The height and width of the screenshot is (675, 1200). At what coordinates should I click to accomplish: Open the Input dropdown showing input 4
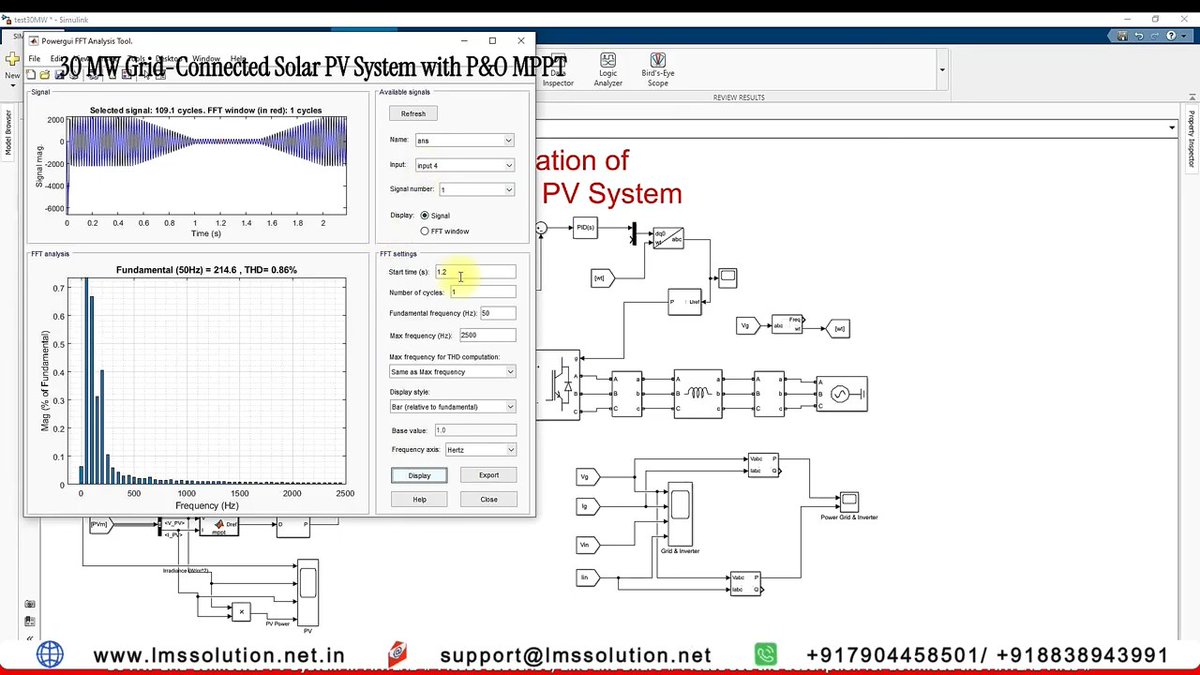coord(463,165)
